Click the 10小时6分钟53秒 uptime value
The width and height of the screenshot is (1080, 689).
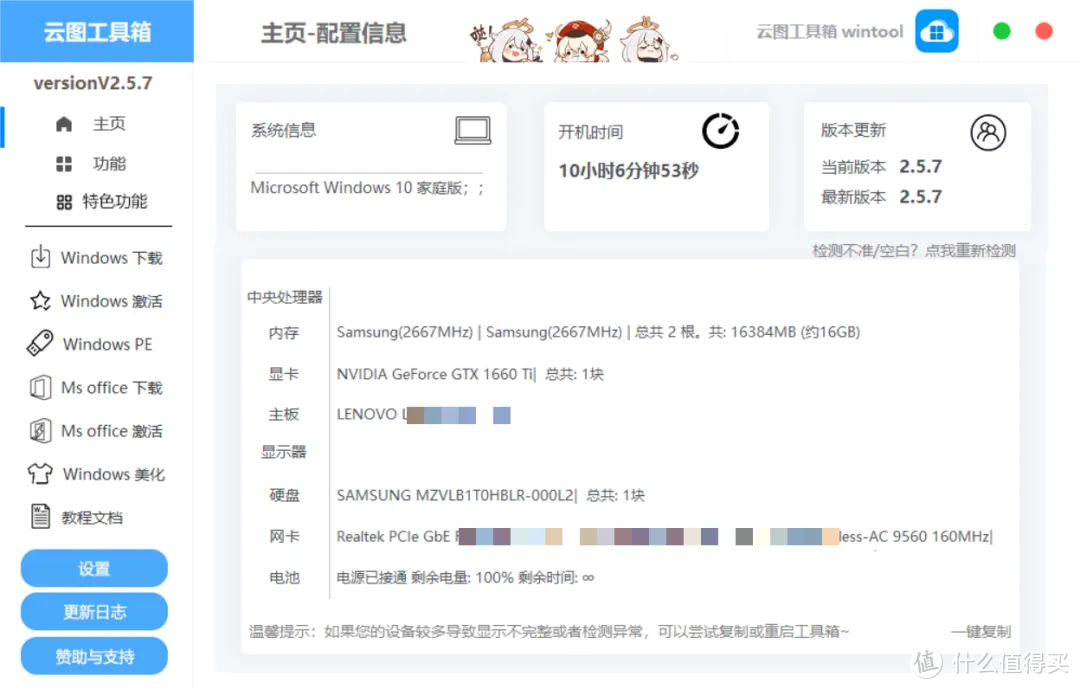coord(628,170)
